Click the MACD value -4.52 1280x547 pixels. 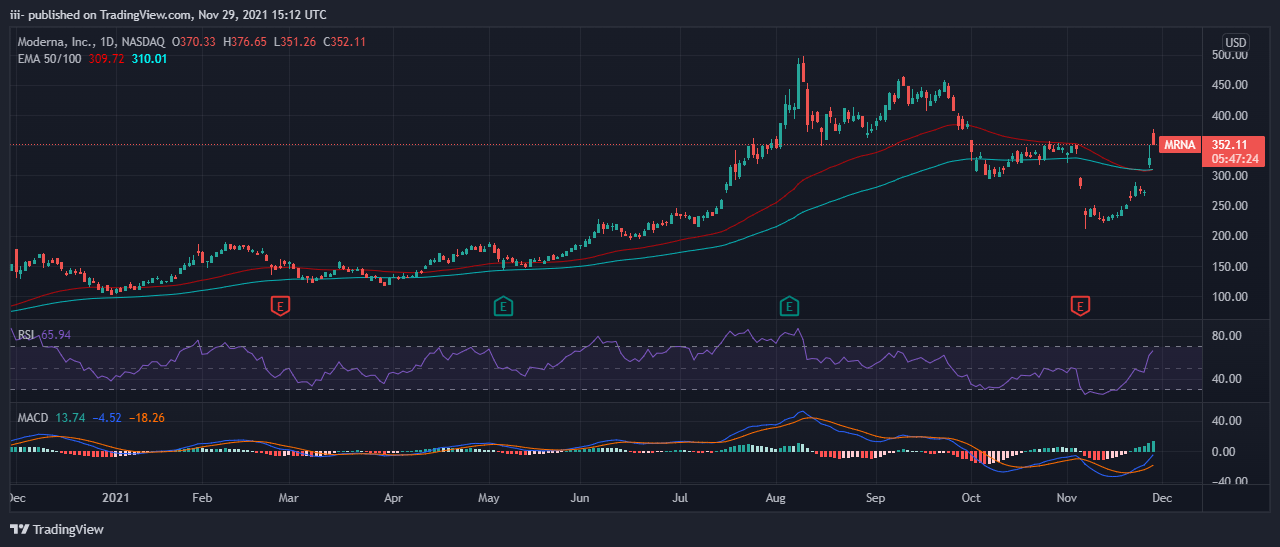pyautogui.click(x=105, y=417)
